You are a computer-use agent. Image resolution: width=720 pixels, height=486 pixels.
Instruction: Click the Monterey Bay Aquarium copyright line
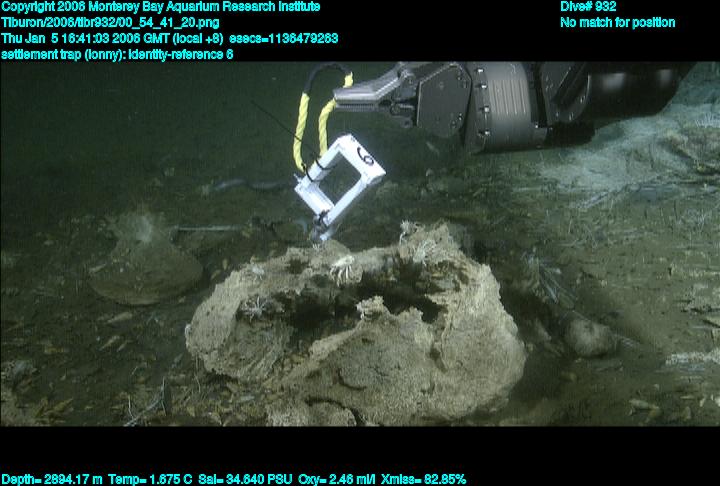[x=161, y=7]
